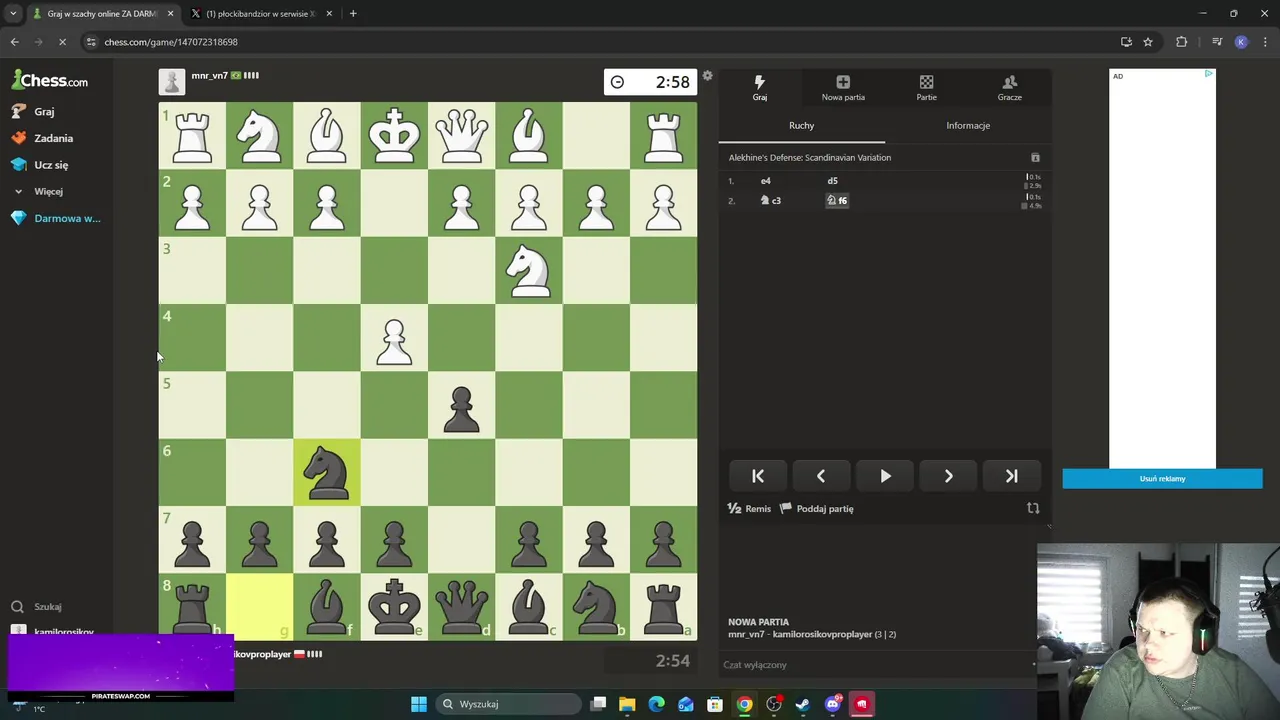Select knight f6 move in move list
The height and width of the screenshot is (720, 1280).
[x=837, y=200]
